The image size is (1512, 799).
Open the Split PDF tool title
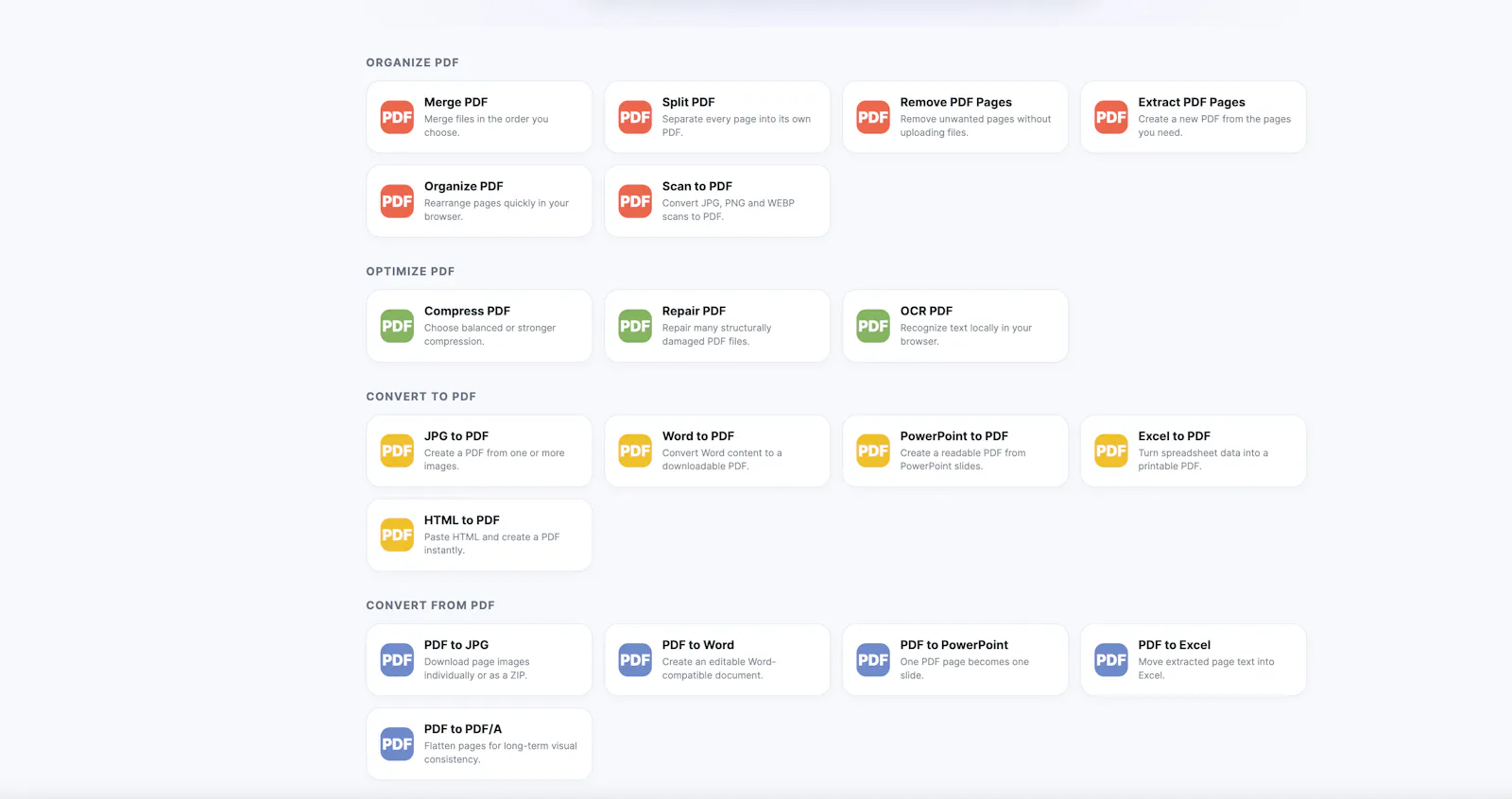tap(688, 102)
